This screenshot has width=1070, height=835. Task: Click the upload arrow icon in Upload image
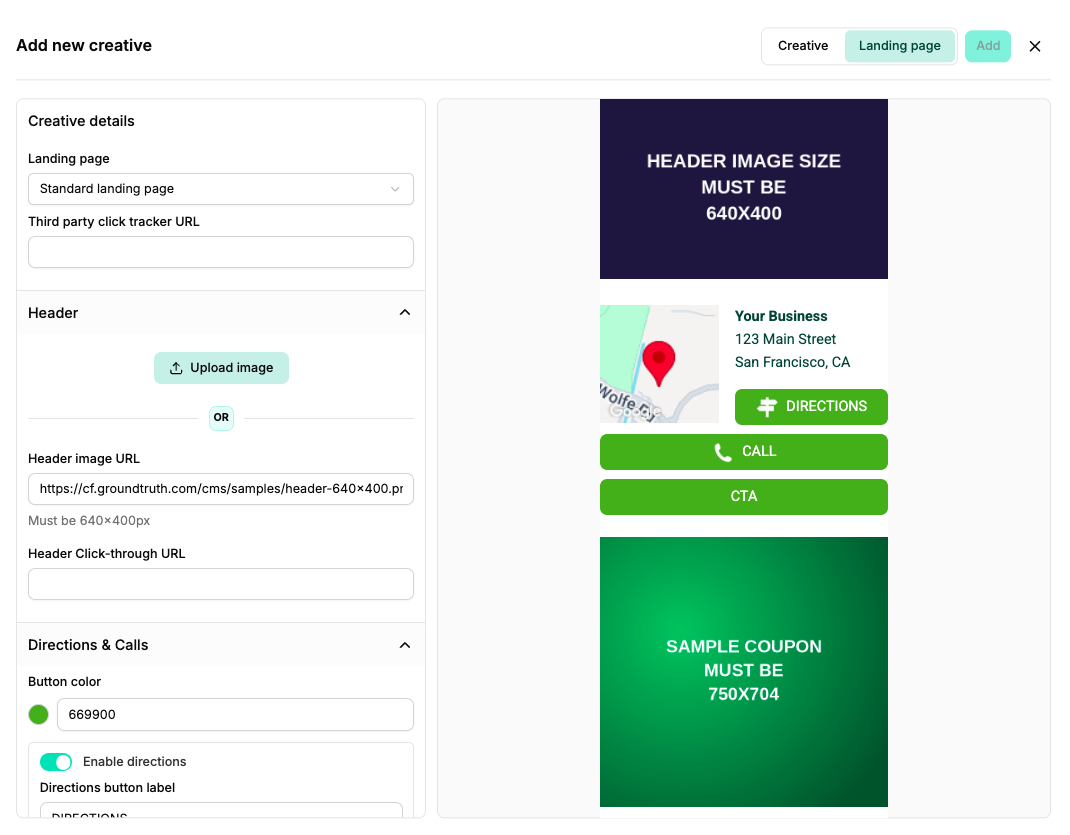(x=176, y=368)
